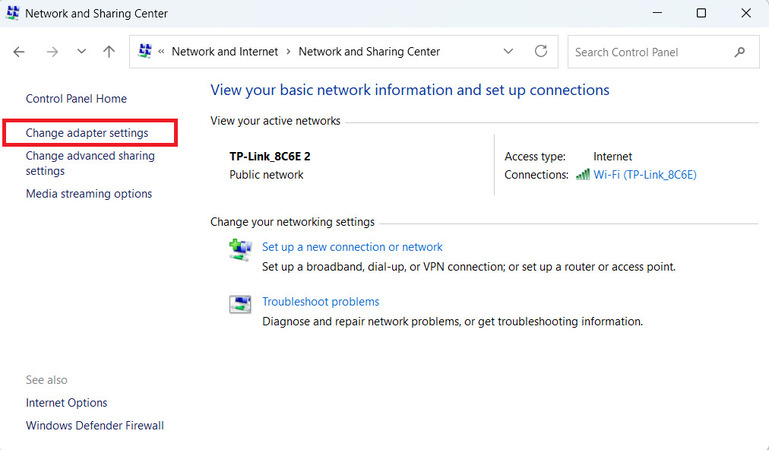Open the Recent locations dropdown arrow
The width and height of the screenshot is (769, 450).
(x=81, y=52)
